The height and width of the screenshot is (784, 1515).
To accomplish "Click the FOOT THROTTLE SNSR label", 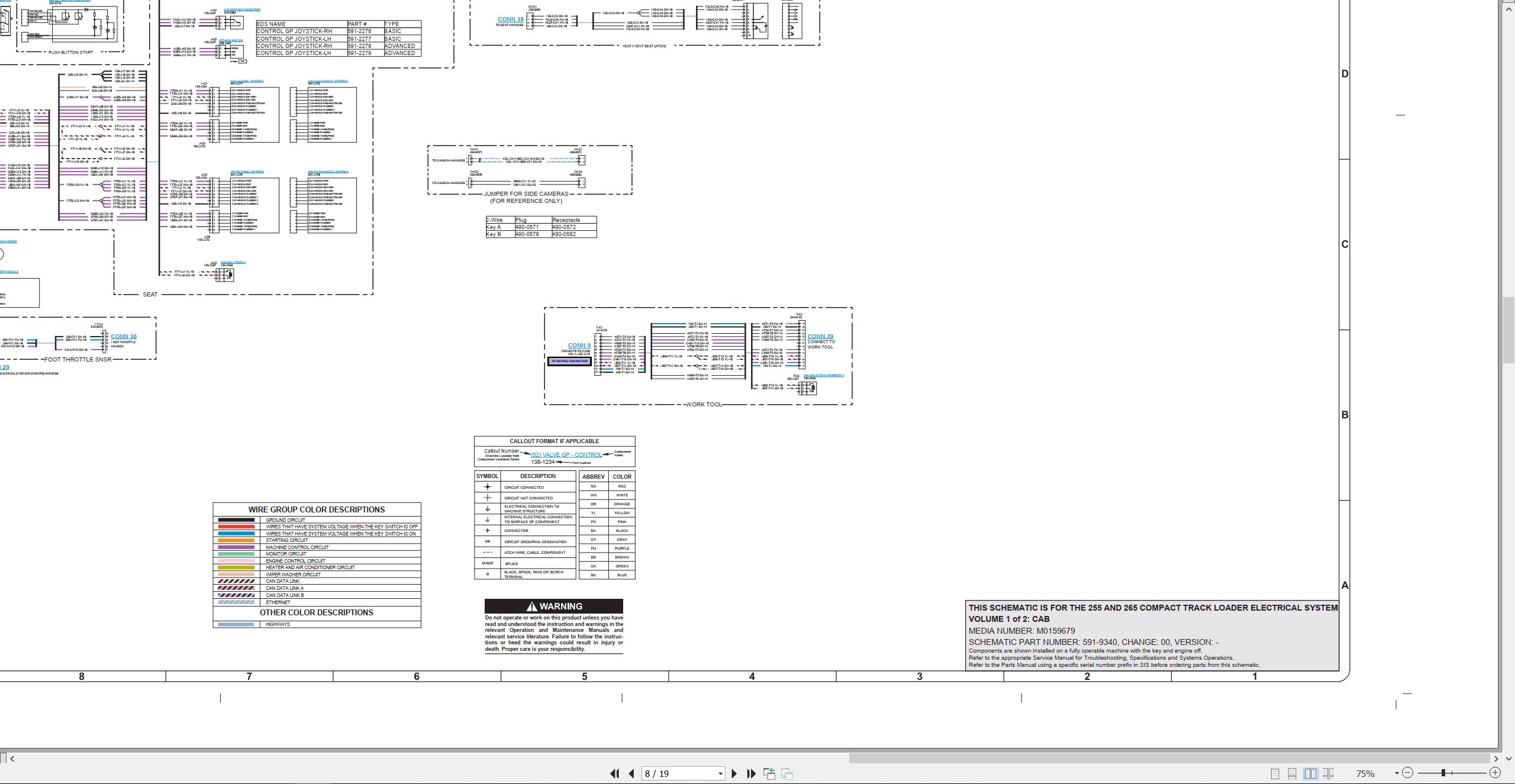I will 78,359.
